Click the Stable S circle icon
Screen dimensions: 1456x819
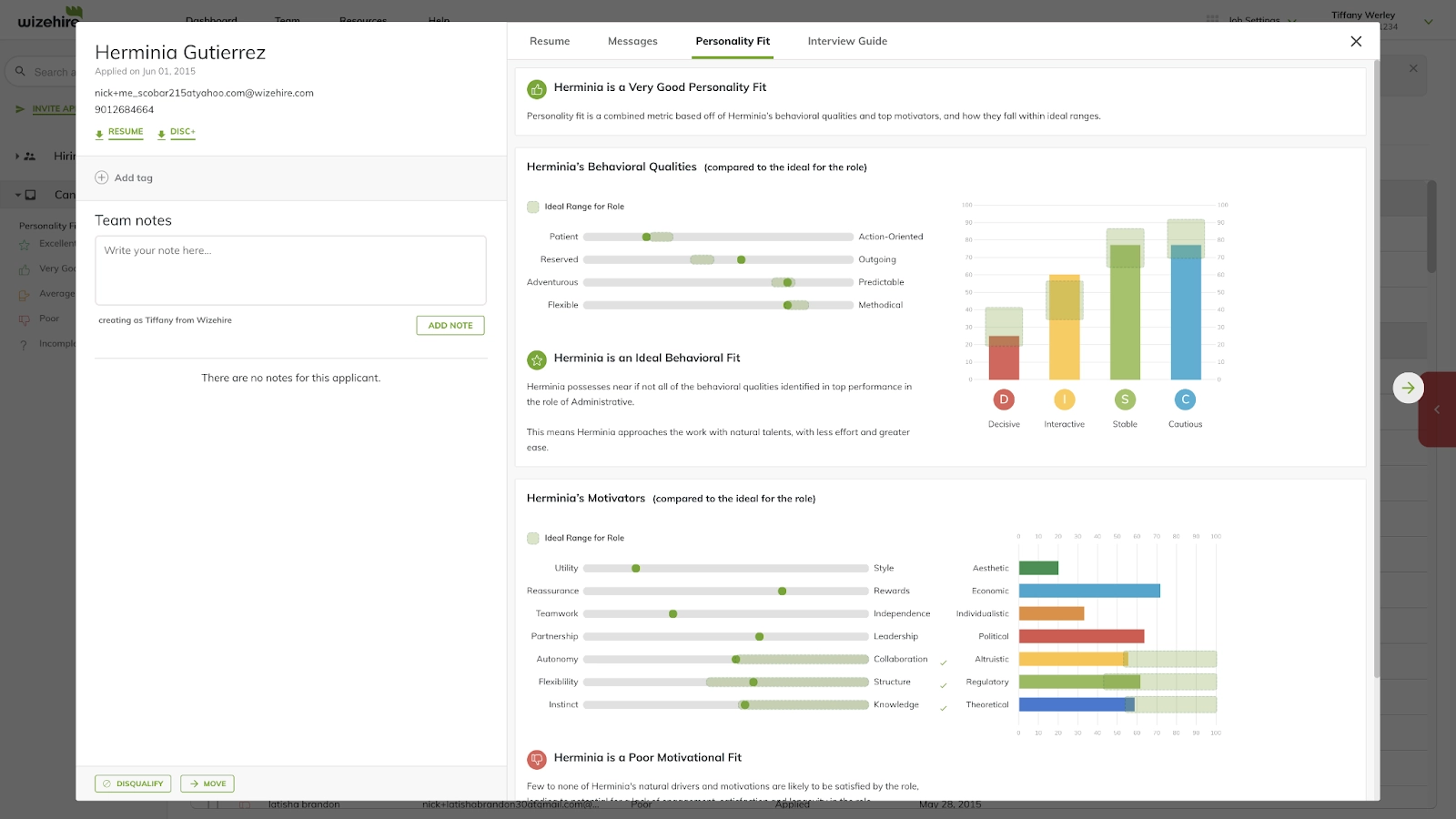1125,399
